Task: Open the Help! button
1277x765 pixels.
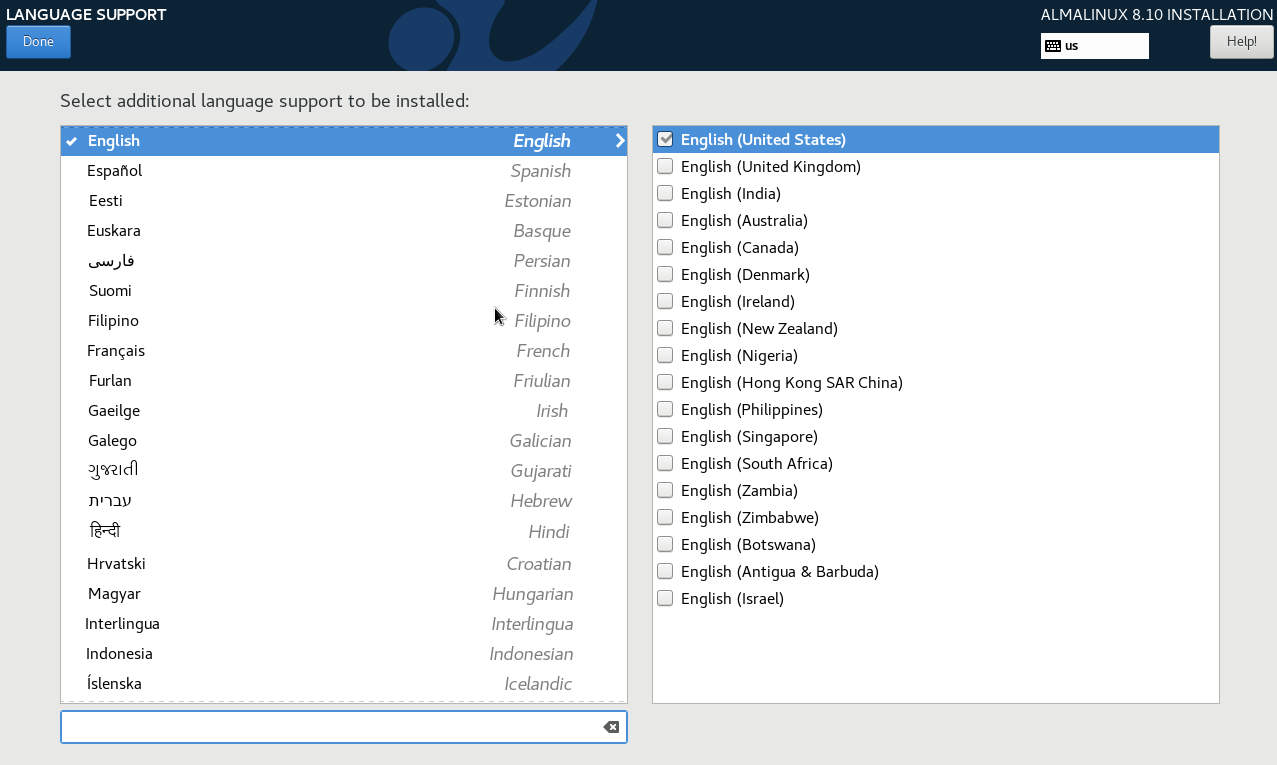Action: pos(1241,42)
